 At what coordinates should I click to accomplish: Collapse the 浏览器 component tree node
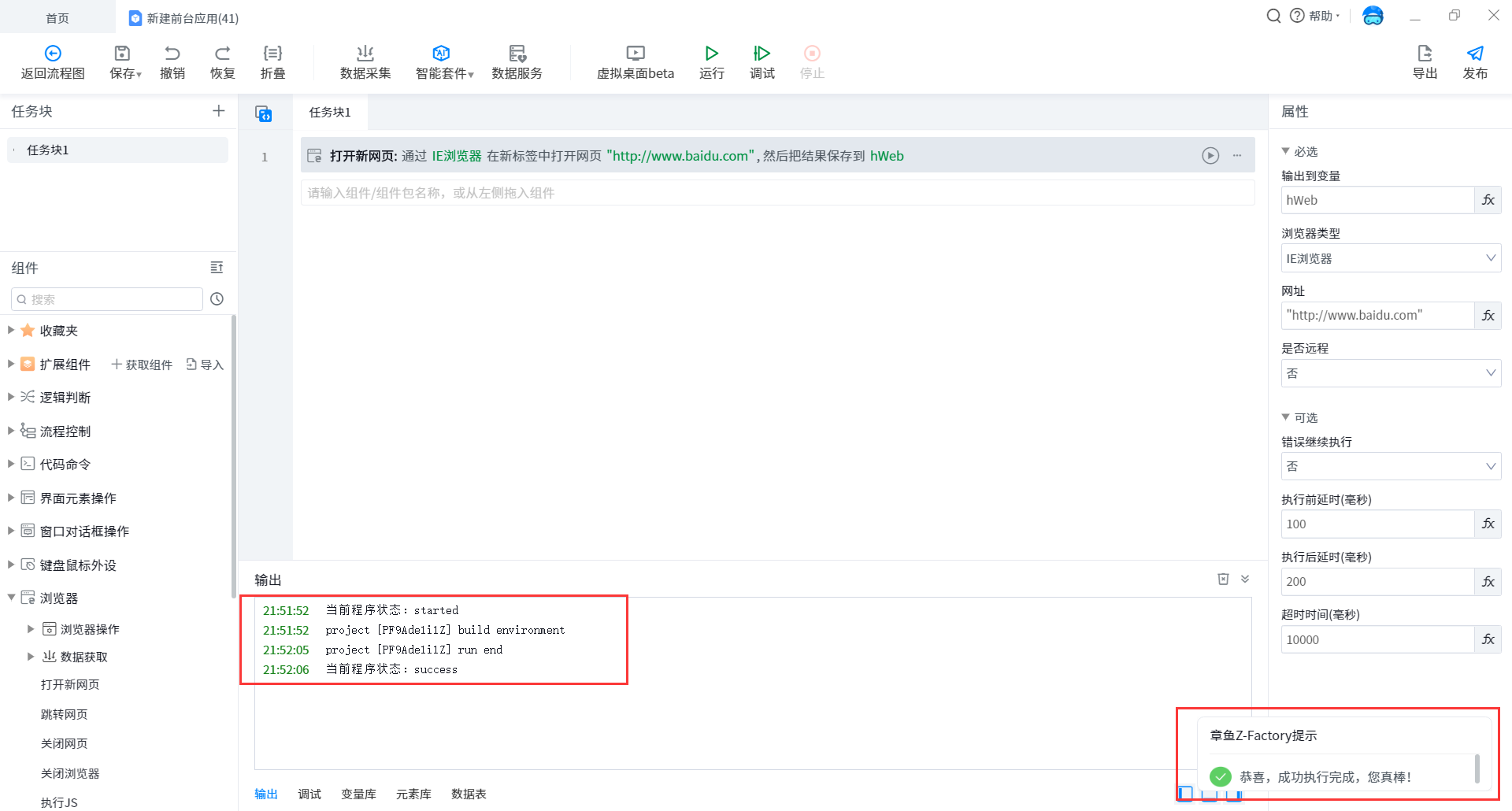11,598
